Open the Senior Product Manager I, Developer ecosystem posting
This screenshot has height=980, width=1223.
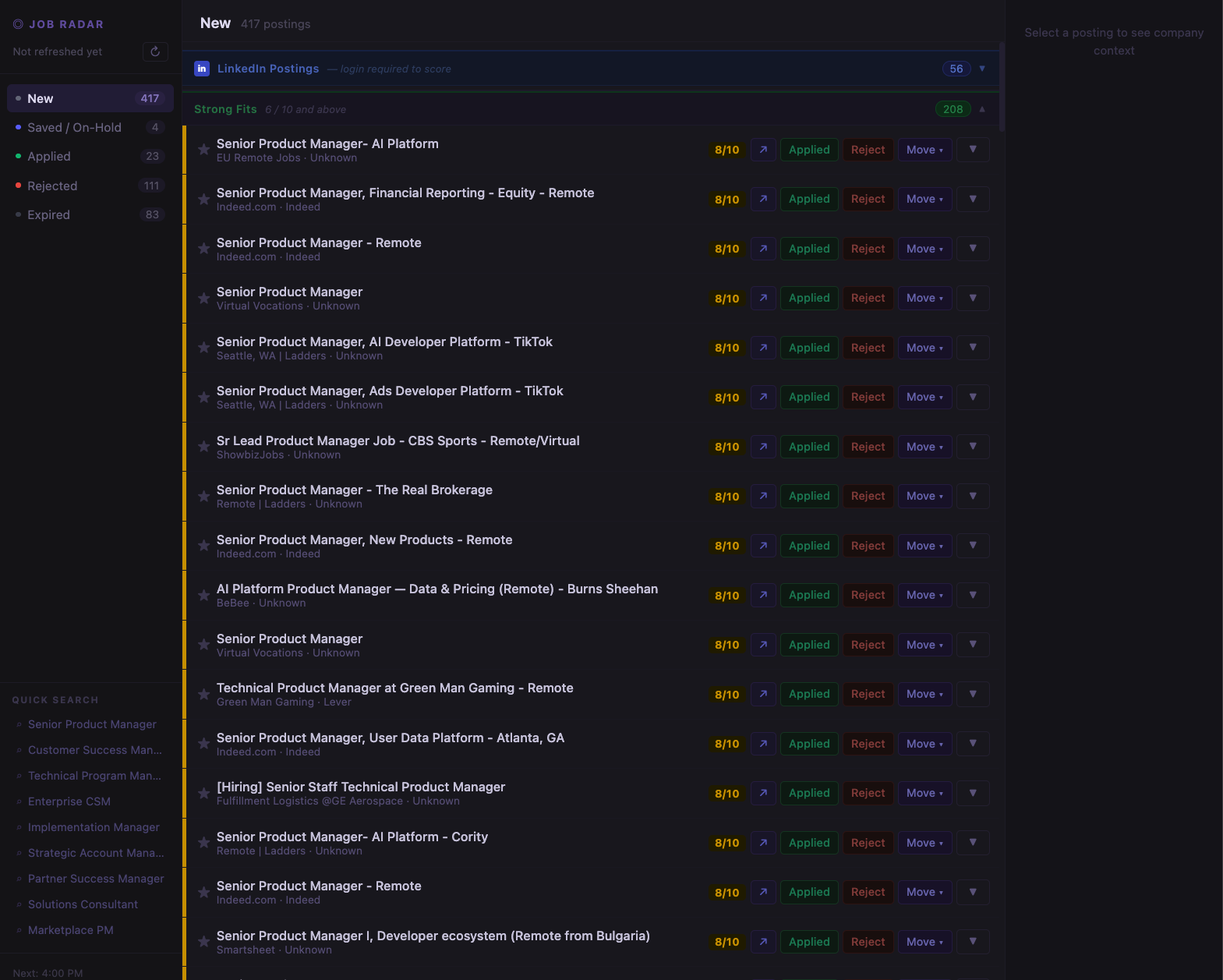click(x=433, y=936)
